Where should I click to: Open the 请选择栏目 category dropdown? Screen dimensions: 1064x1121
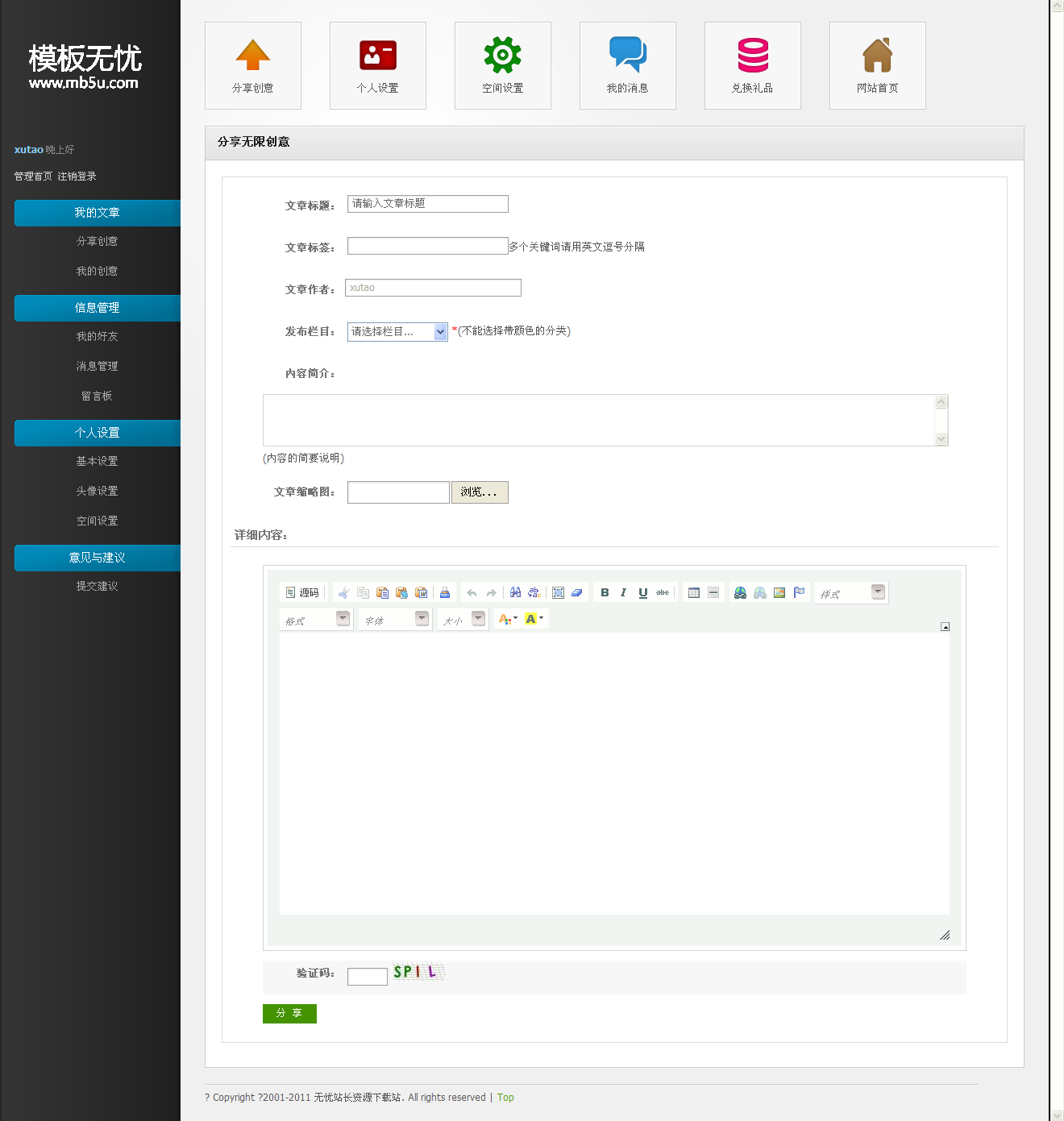pyautogui.click(x=397, y=331)
